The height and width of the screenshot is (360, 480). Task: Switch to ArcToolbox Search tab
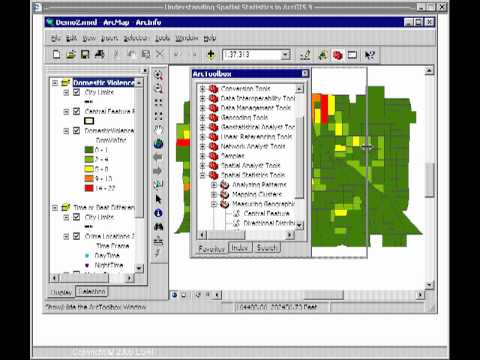pyautogui.click(x=267, y=248)
